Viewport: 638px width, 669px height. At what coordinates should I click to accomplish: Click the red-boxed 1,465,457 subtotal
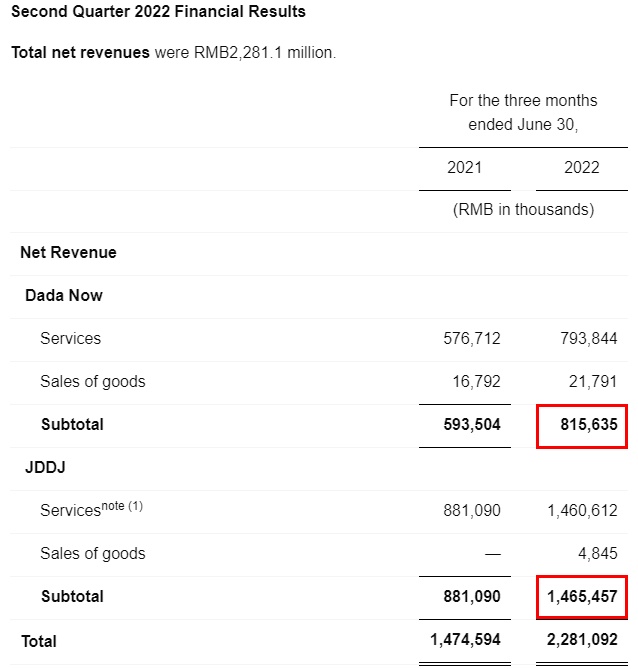coord(581,597)
